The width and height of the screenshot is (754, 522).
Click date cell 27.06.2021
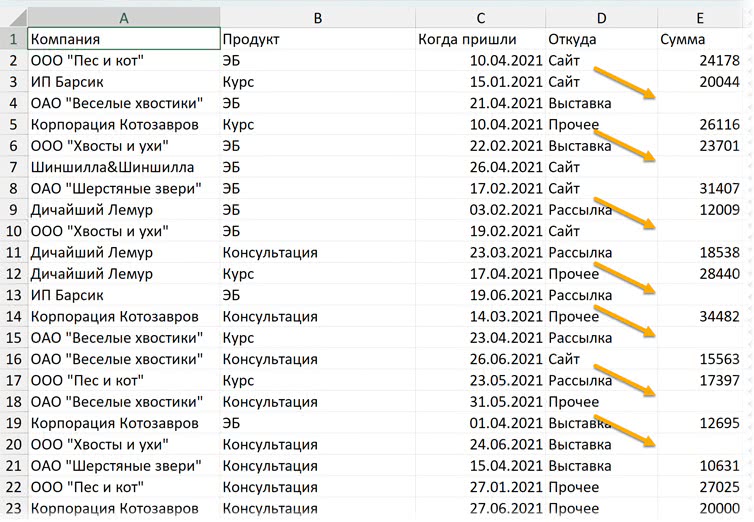pos(480,509)
